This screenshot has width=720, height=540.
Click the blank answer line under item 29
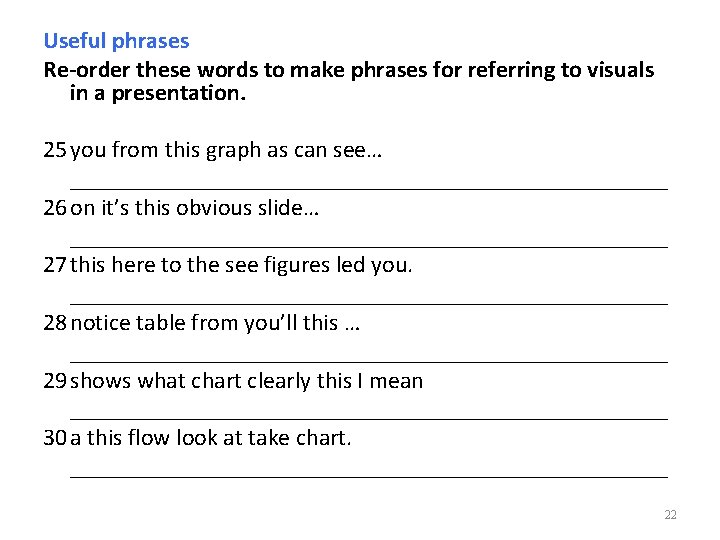[368, 418]
